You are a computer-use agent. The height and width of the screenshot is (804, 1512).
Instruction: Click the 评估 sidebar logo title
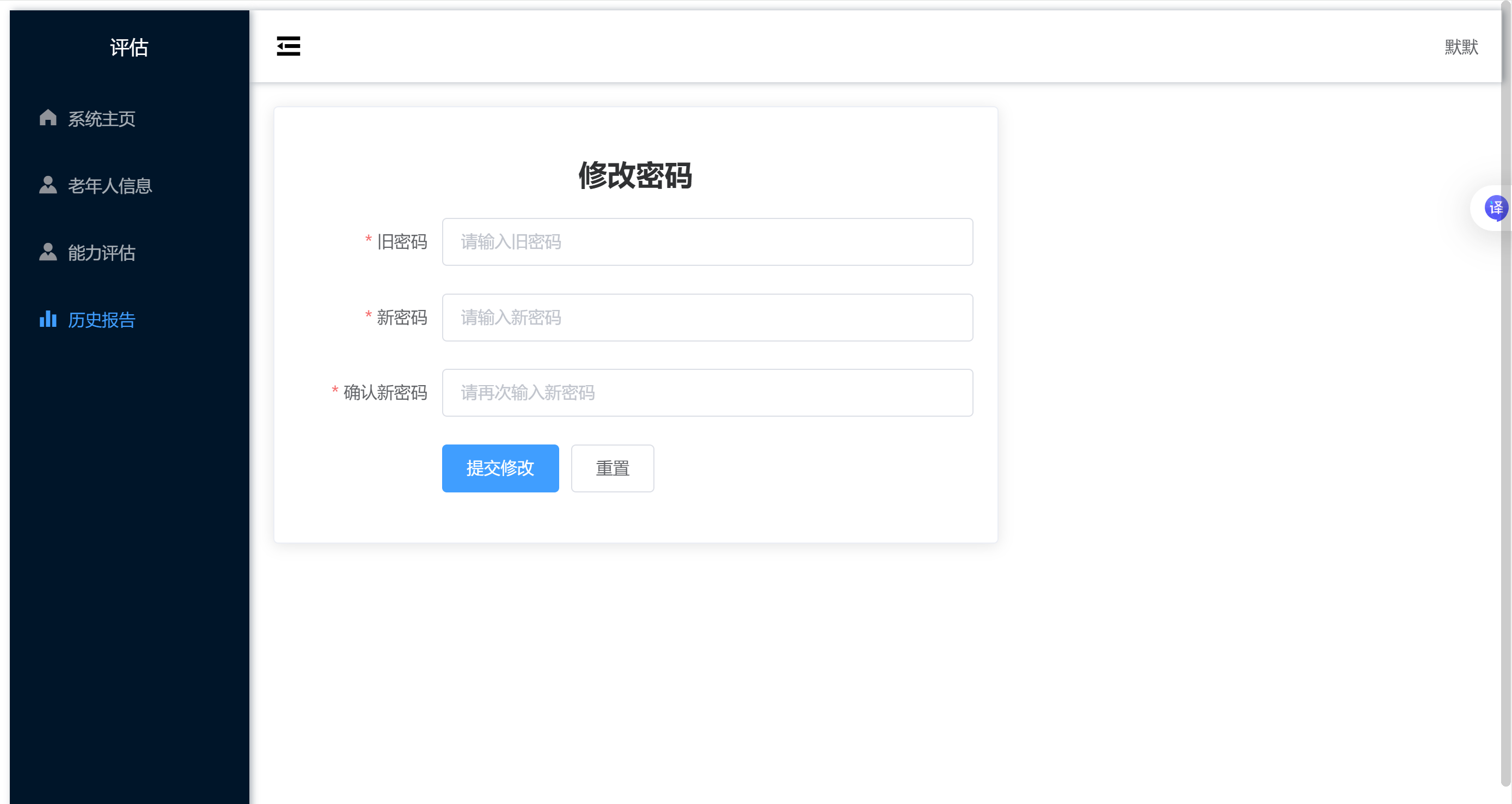coord(129,47)
